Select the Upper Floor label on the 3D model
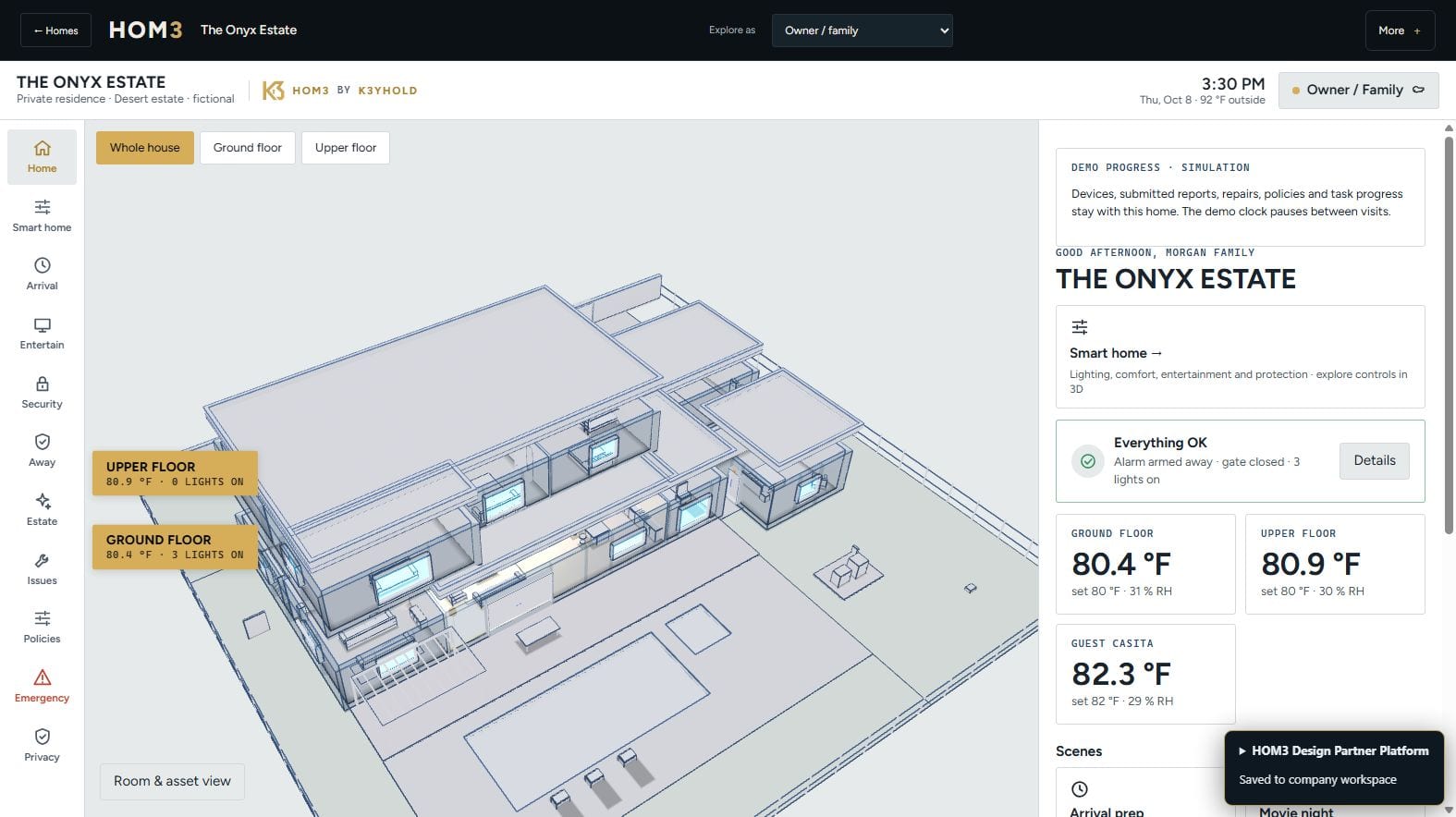1456x817 pixels. click(175, 473)
